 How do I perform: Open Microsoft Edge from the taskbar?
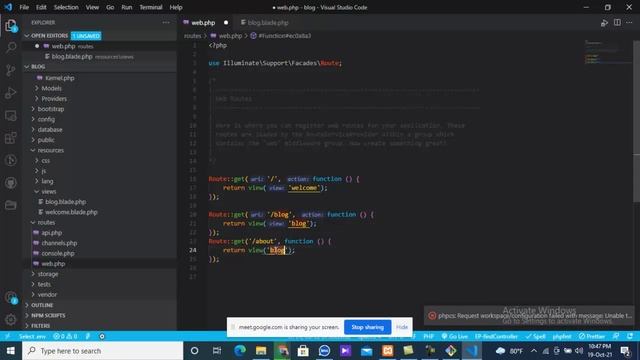(x=240, y=351)
